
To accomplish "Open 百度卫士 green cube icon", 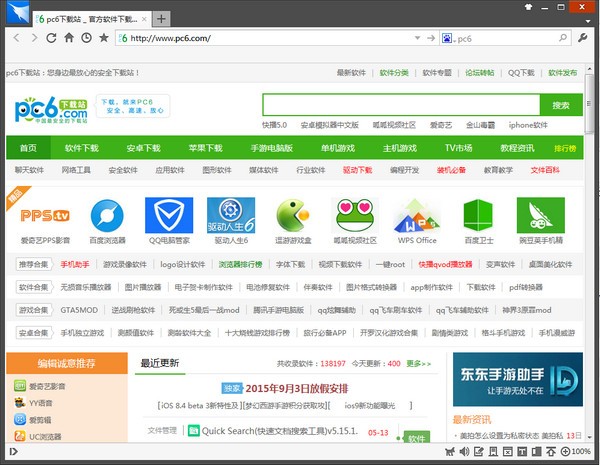I will pos(478,215).
